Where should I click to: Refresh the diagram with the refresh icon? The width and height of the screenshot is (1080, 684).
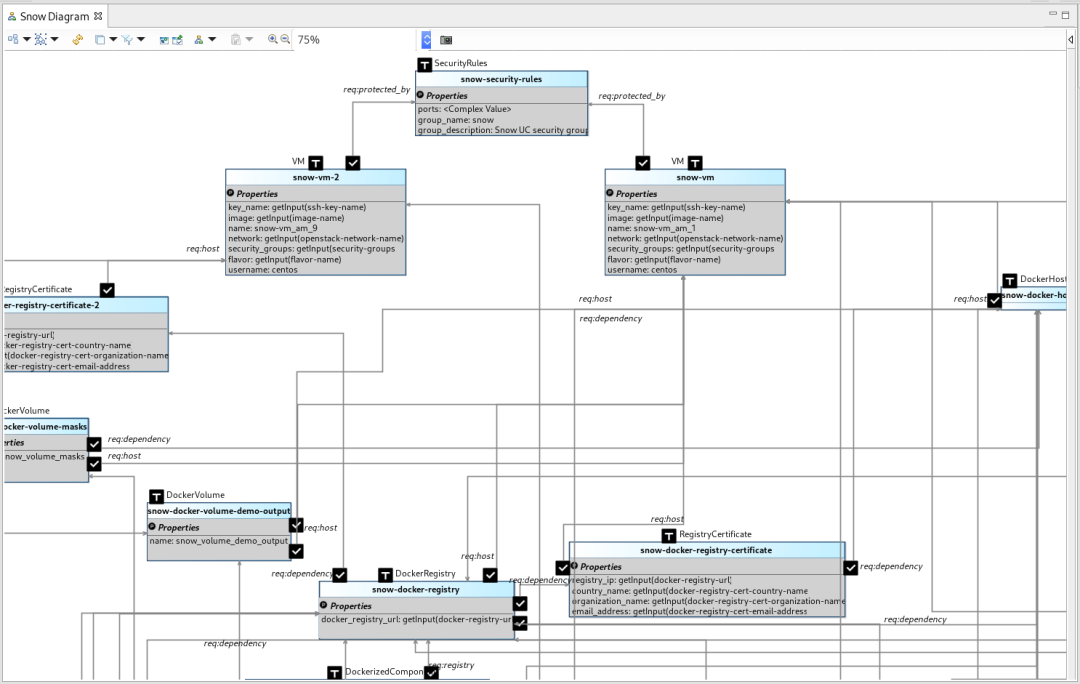pos(76,39)
